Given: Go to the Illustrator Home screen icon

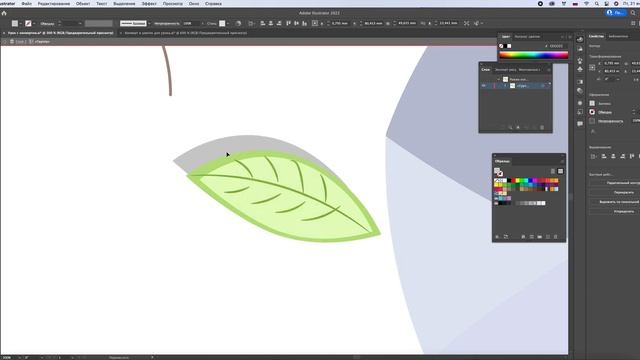Looking at the screenshot, I should [4, 13].
